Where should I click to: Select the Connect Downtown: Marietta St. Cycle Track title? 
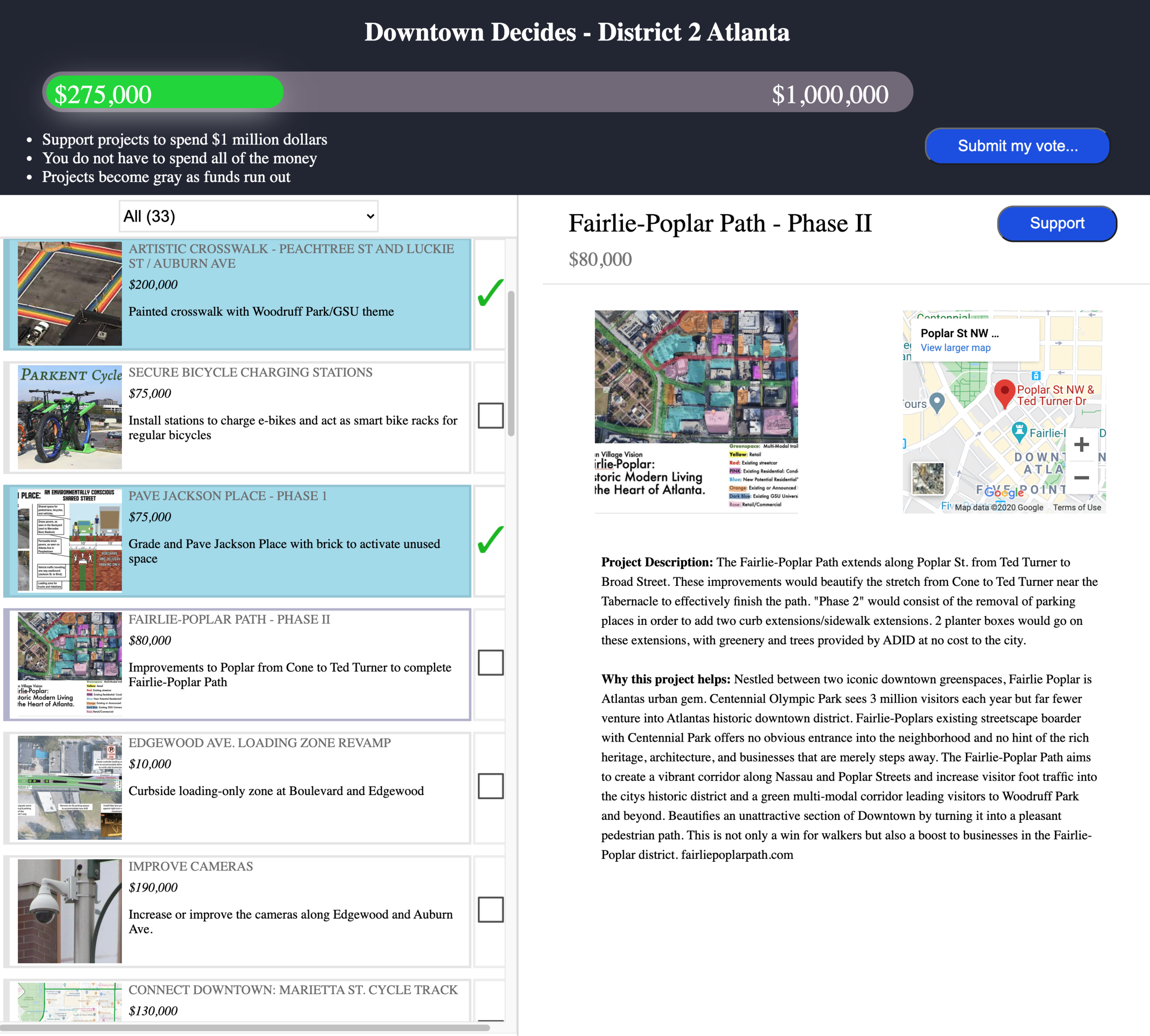pyautogui.click(x=293, y=990)
